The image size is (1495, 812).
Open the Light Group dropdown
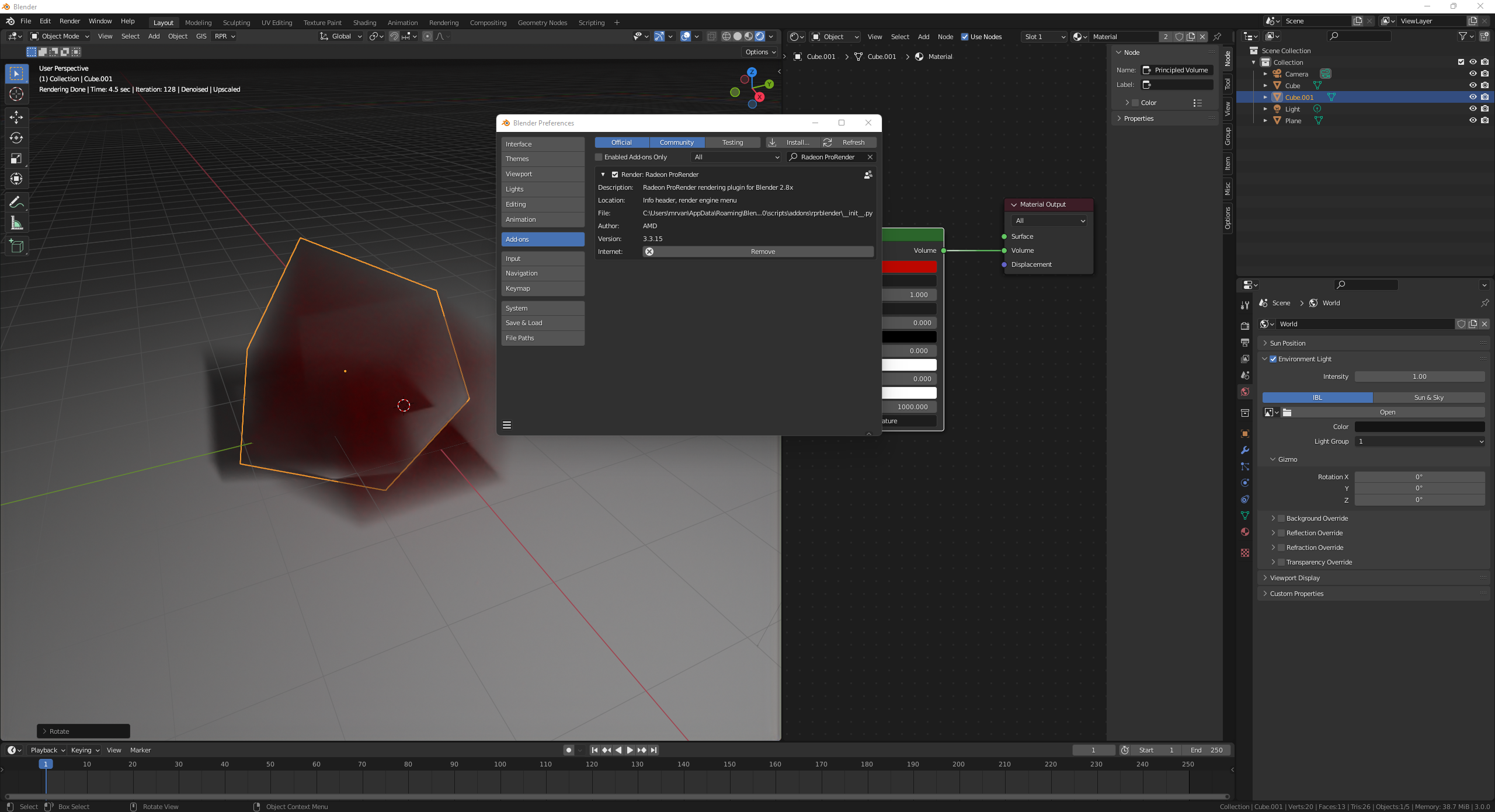pyautogui.click(x=1419, y=441)
